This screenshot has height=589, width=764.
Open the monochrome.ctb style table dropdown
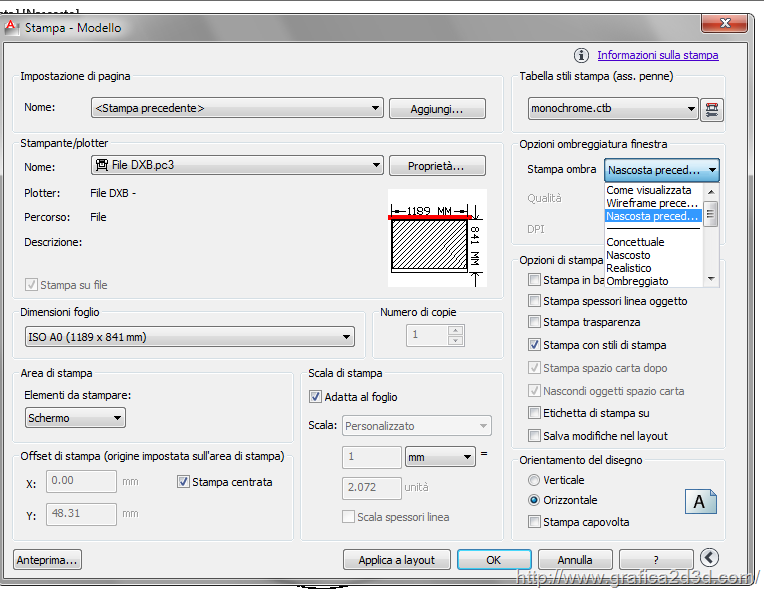pyautogui.click(x=613, y=109)
